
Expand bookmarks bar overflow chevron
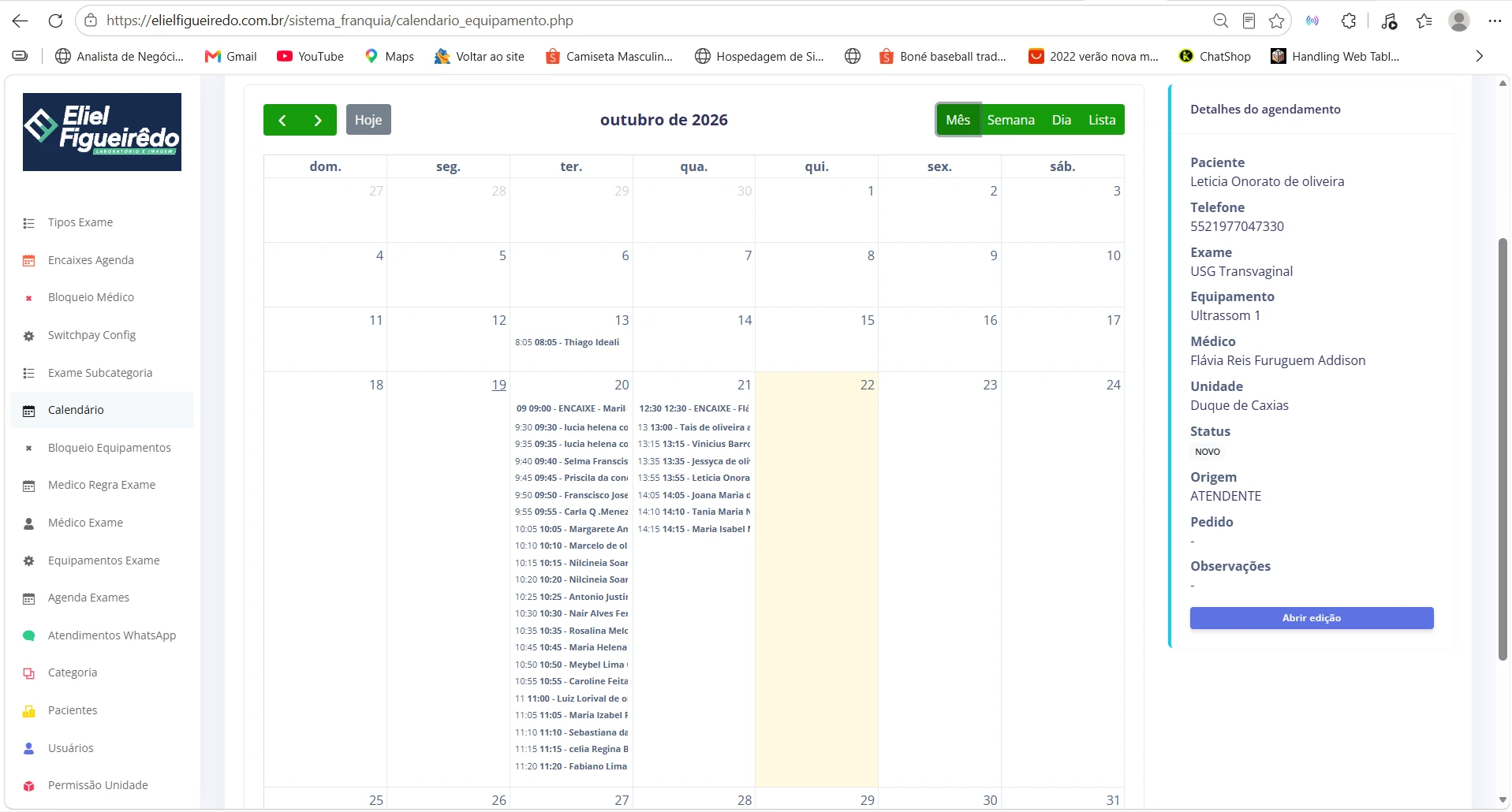[x=1479, y=56]
